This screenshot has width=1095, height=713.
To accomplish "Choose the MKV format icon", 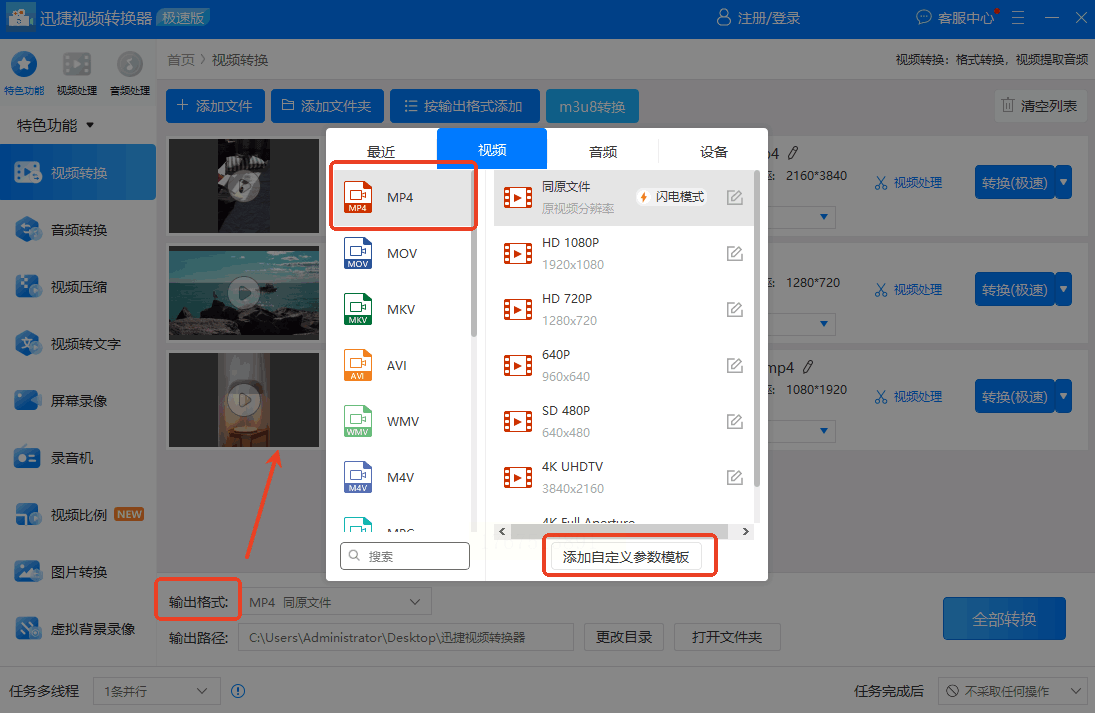I will (358, 309).
